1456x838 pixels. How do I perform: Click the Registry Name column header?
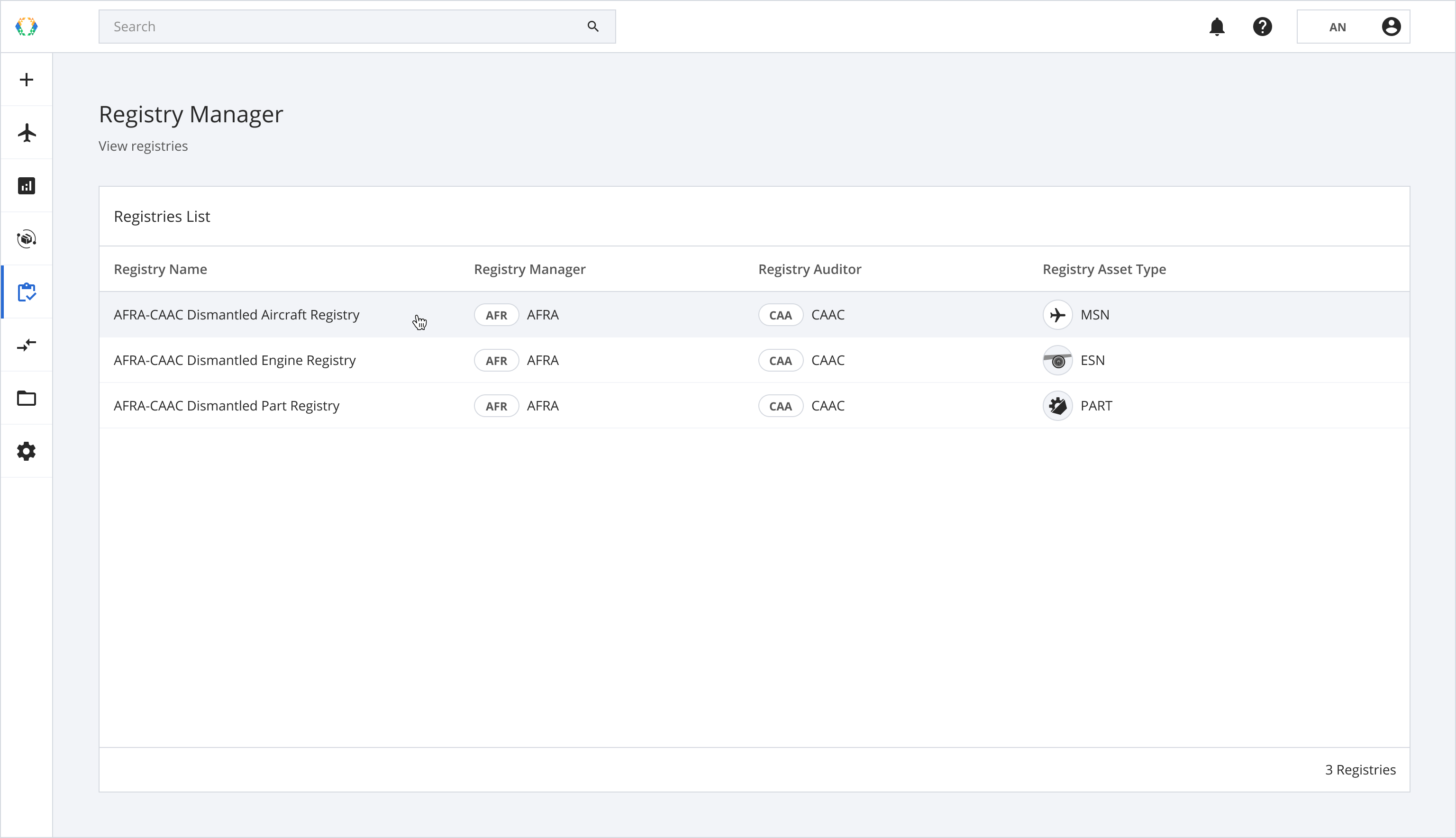tap(160, 269)
